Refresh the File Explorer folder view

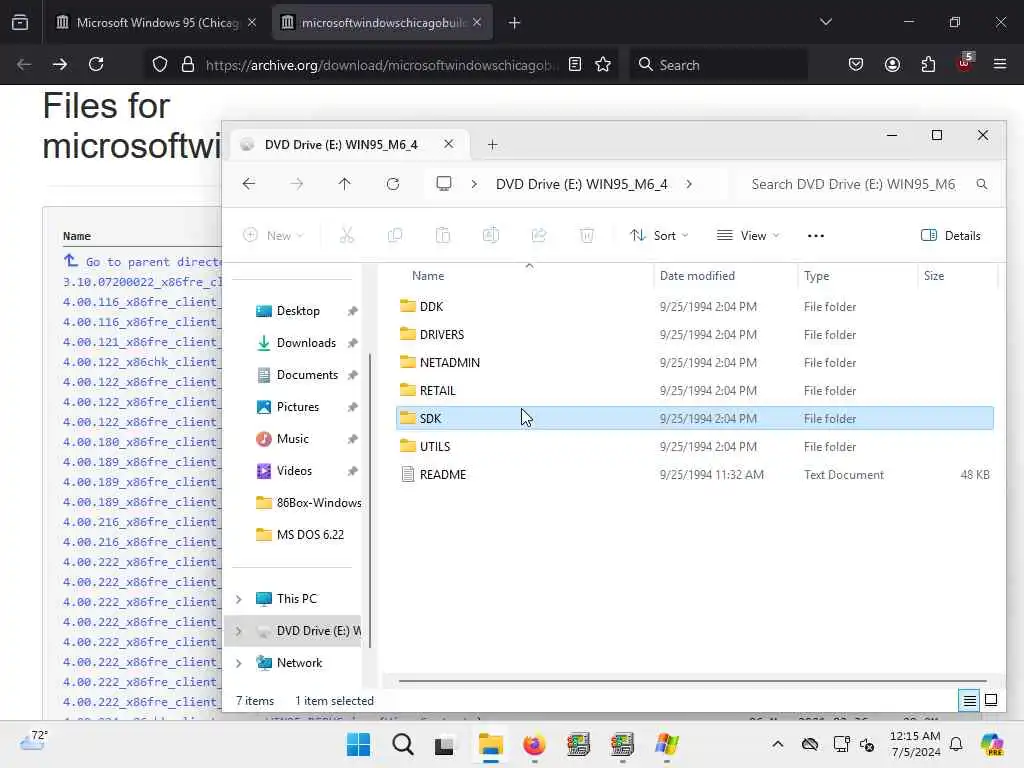392,184
